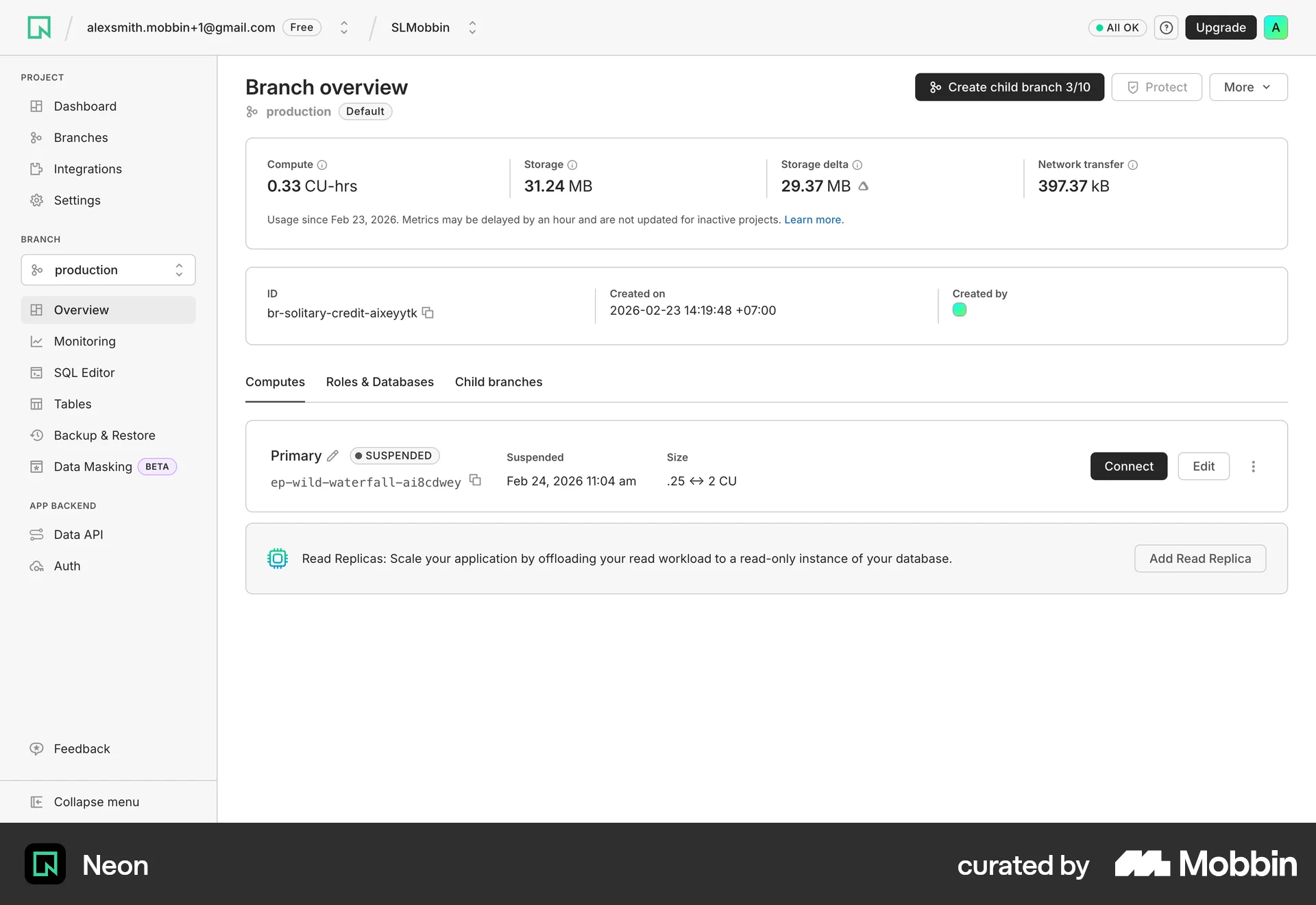
Task: Switch to the Child branches tab
Action: [x=498, y=382]
